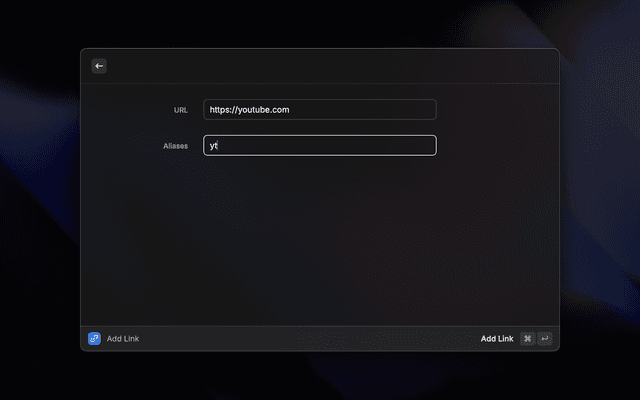Click the middle of the bottom action bar
This screenshot has height=400, width=640.
coord(310,339)
